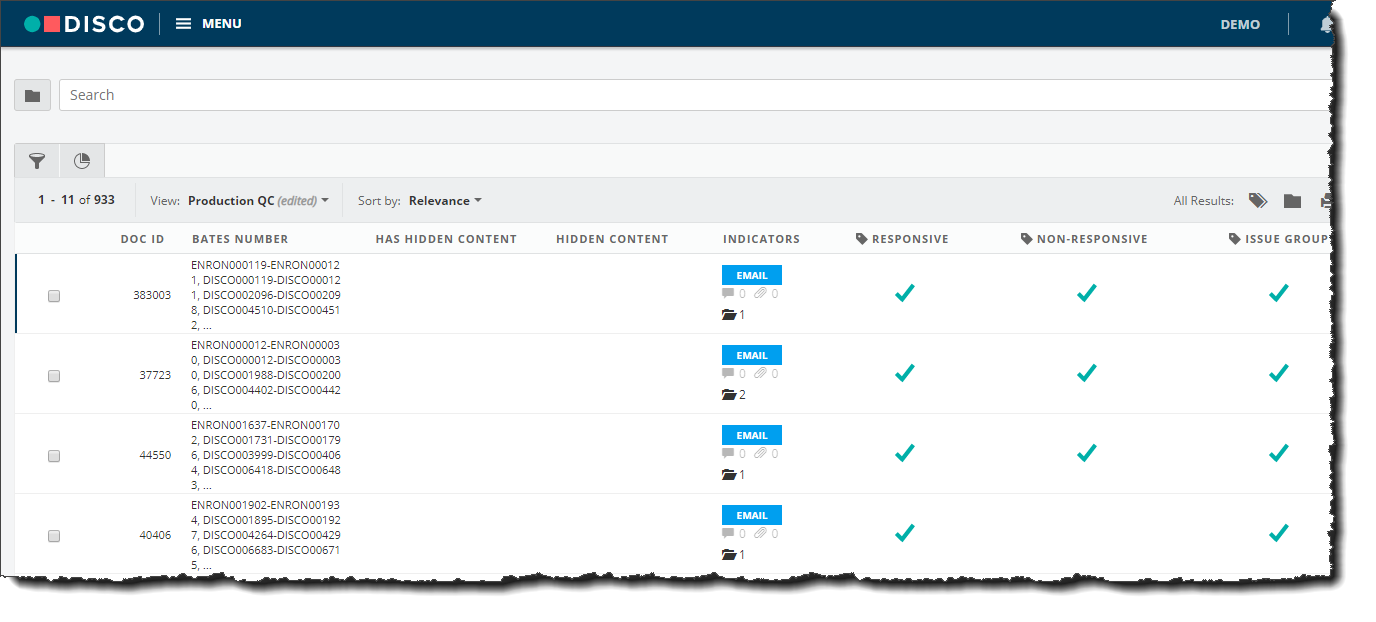Click Doc ID number 44550
Image resolution: width=1376 pixels, height=622 pixels.
tap(155, 456)
